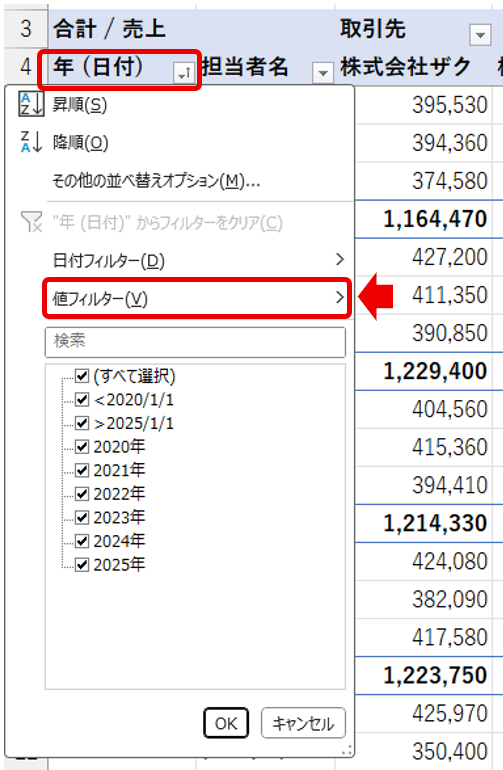This screenshot has width=503, height=770.
Task: Click the resize grip on the filter menu
Action: click(x=347, y=750)
